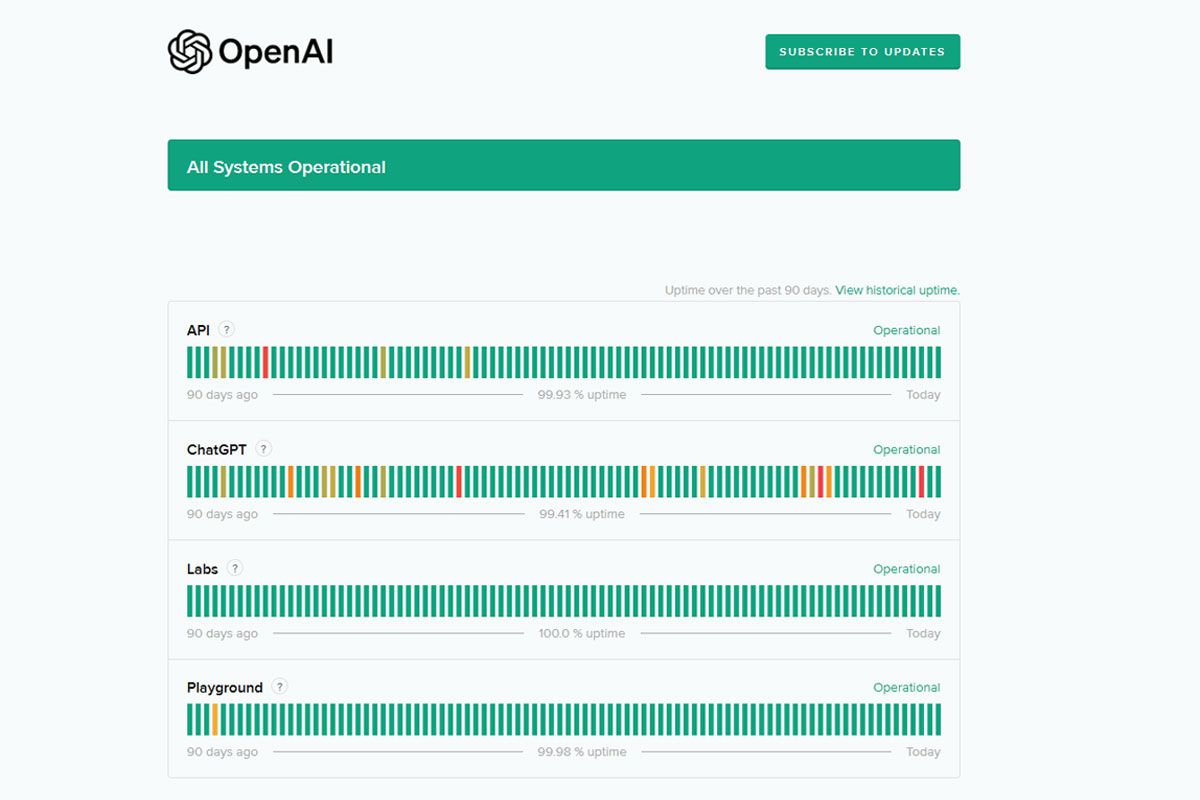The width and height of the screenshot is (1200, 800).
Task: Click the red outage bar in API row
Action: (x=265, y=362)
